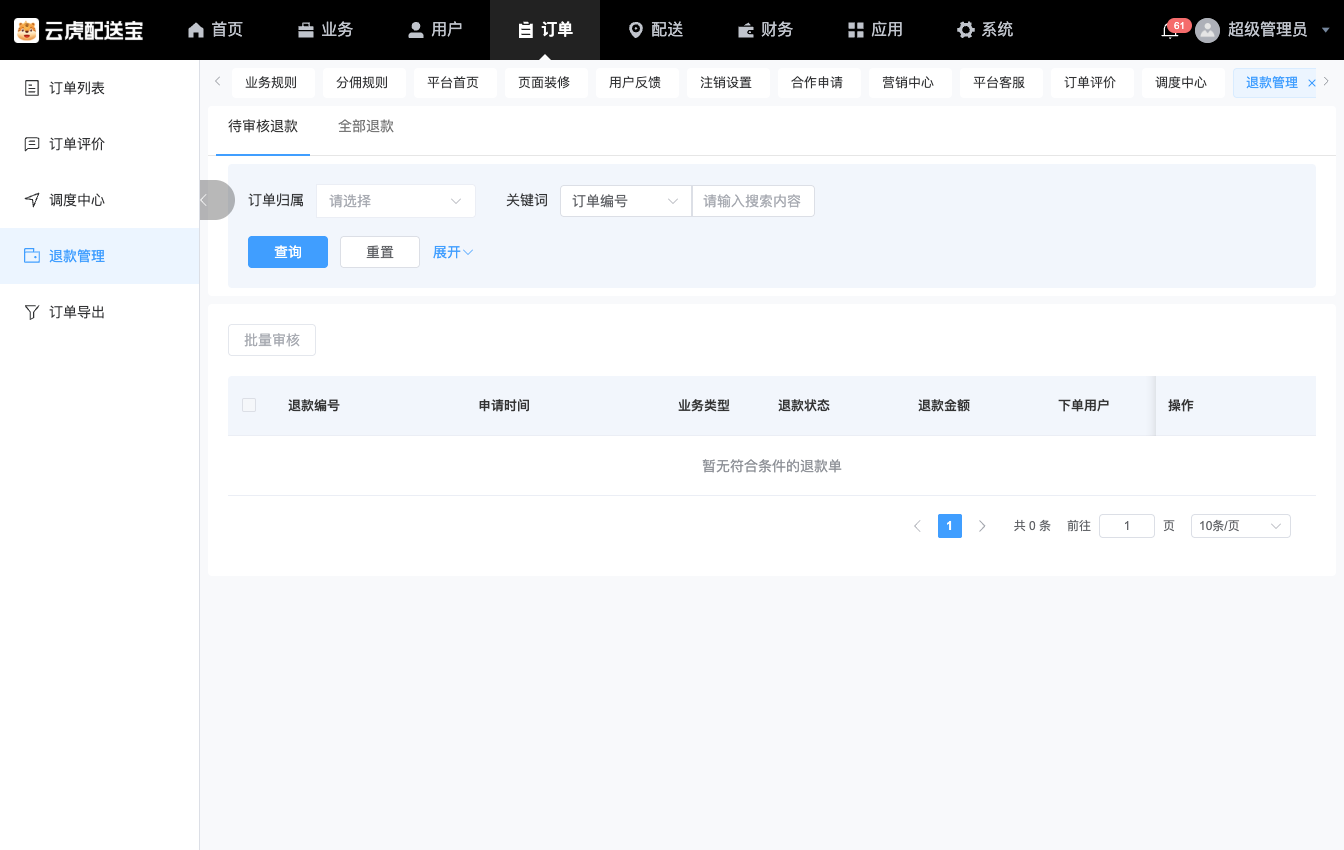
Task: Click the 订单评价 sidebar comment icon
Action: pyautogui.click(x=32, y=144)
